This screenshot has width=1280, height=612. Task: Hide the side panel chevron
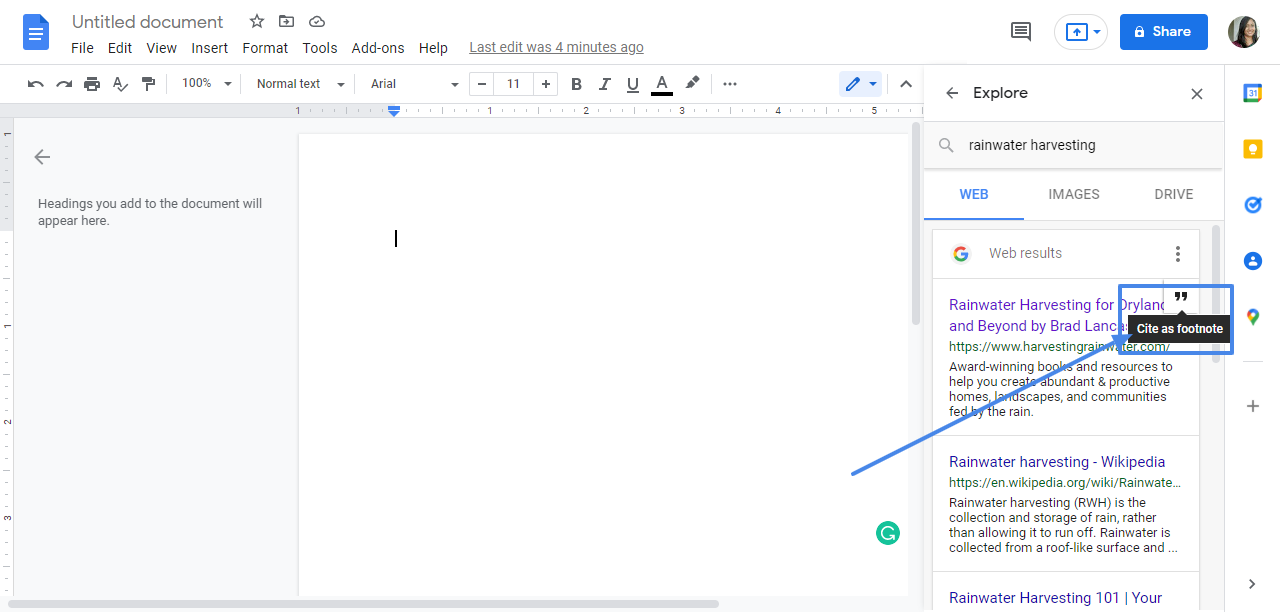point(1252,584)
